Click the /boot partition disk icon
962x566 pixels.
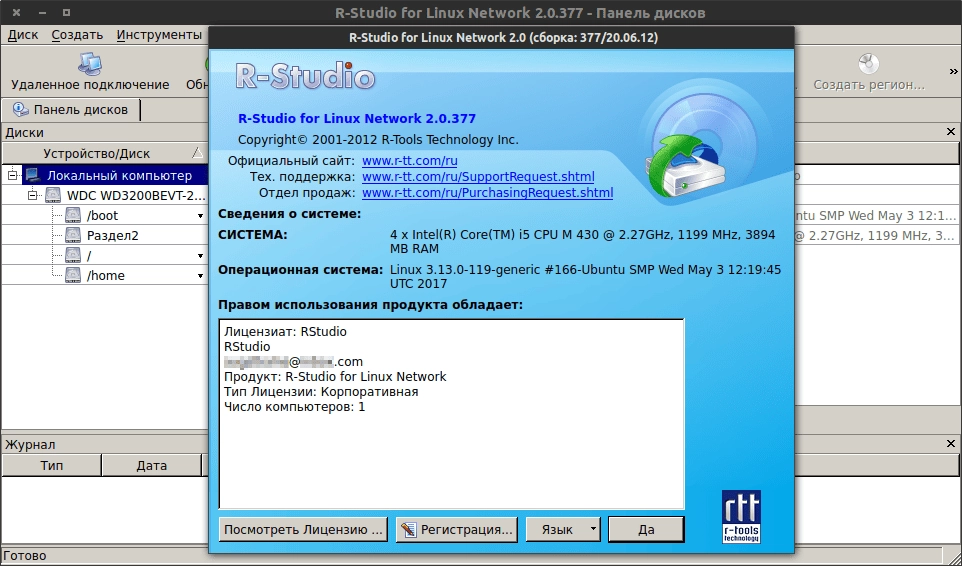coord(73,215)
